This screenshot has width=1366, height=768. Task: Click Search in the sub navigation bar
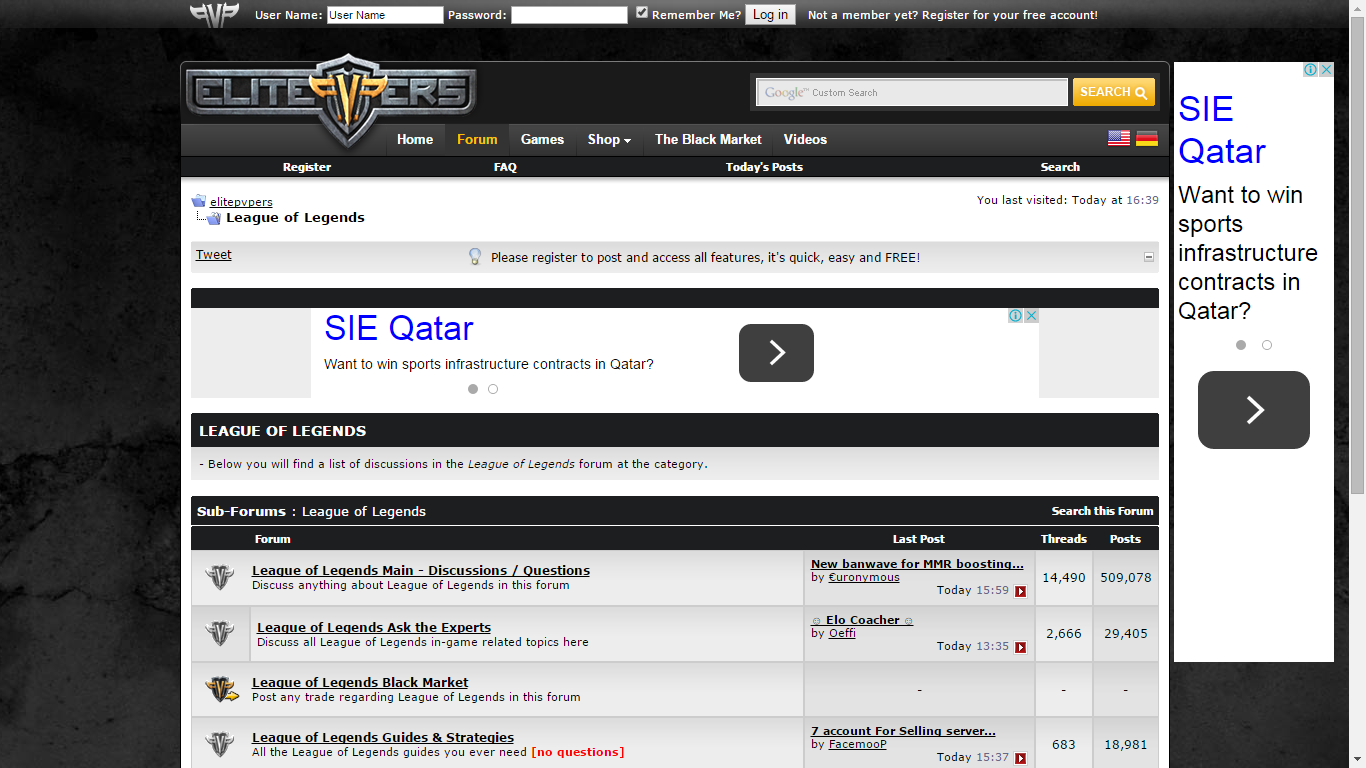pos(1060,167)
